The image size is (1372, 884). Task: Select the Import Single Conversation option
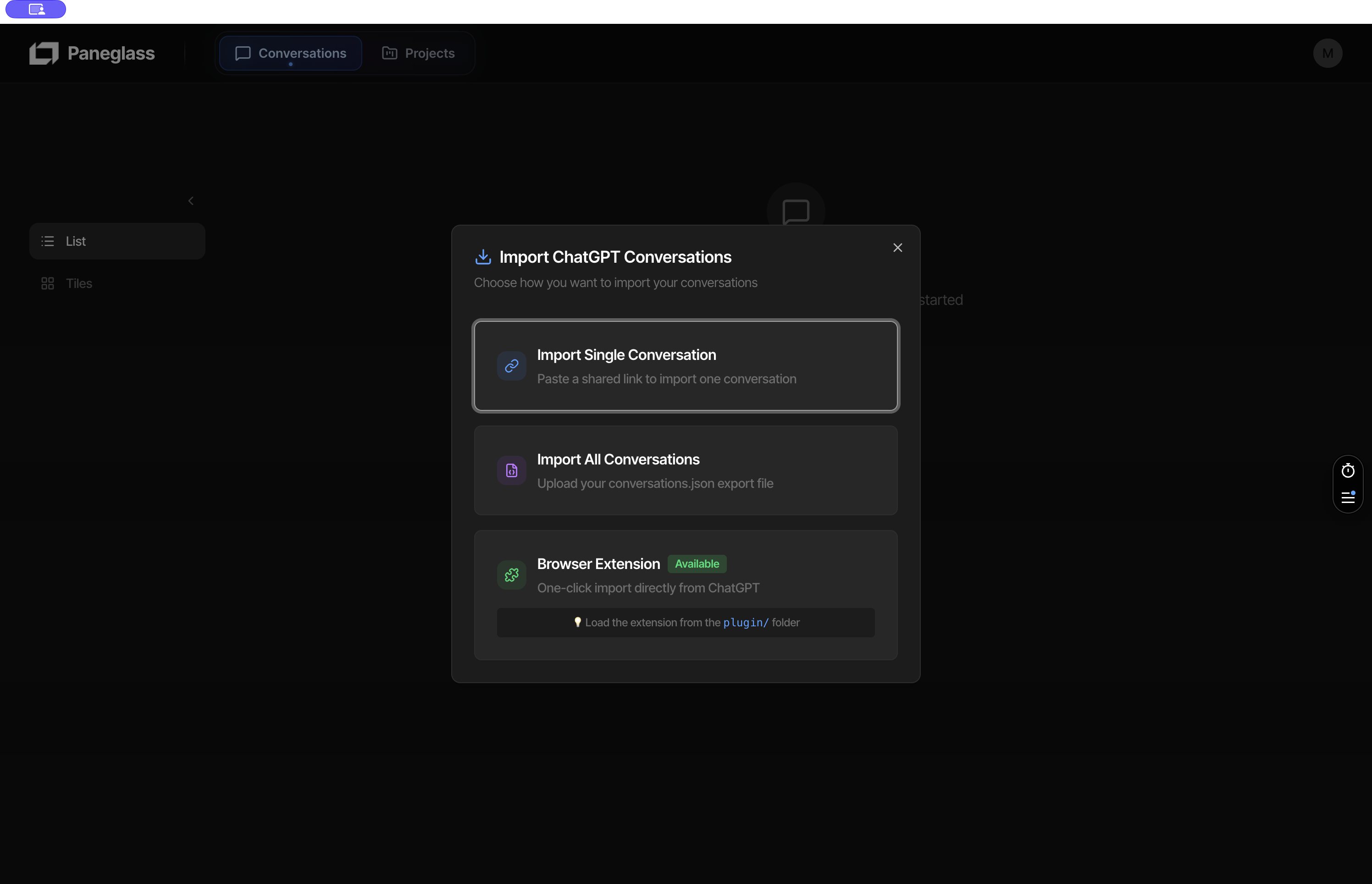[x=686, y=365]
